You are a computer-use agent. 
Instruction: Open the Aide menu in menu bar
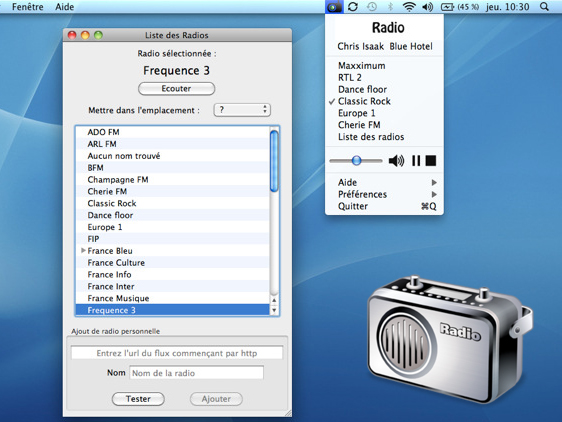pyautogui.click(x=65, y=6)
